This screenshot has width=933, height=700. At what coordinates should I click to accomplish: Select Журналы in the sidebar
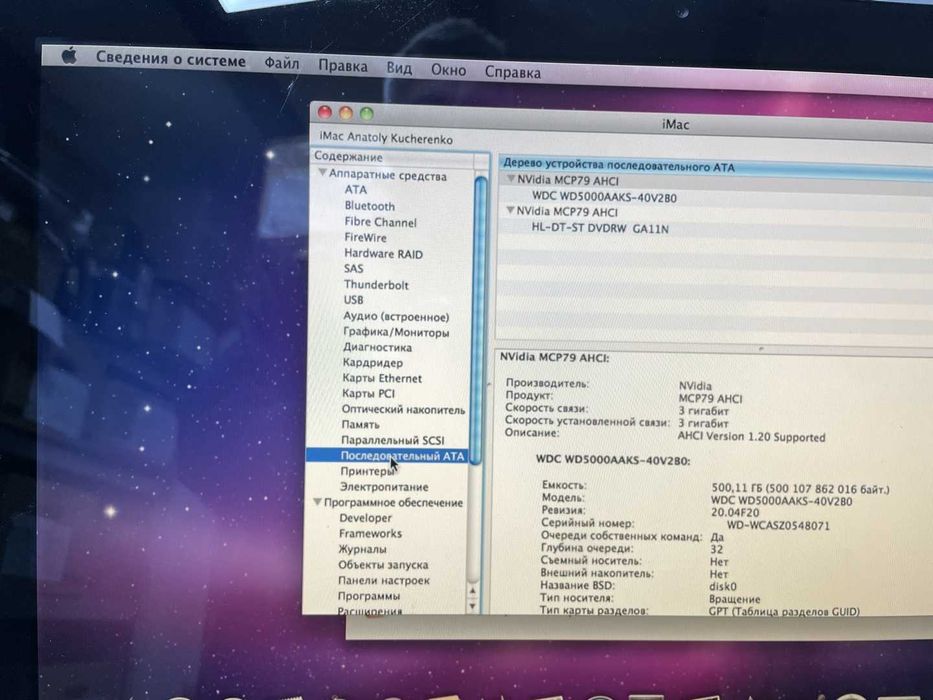(362, 549)
